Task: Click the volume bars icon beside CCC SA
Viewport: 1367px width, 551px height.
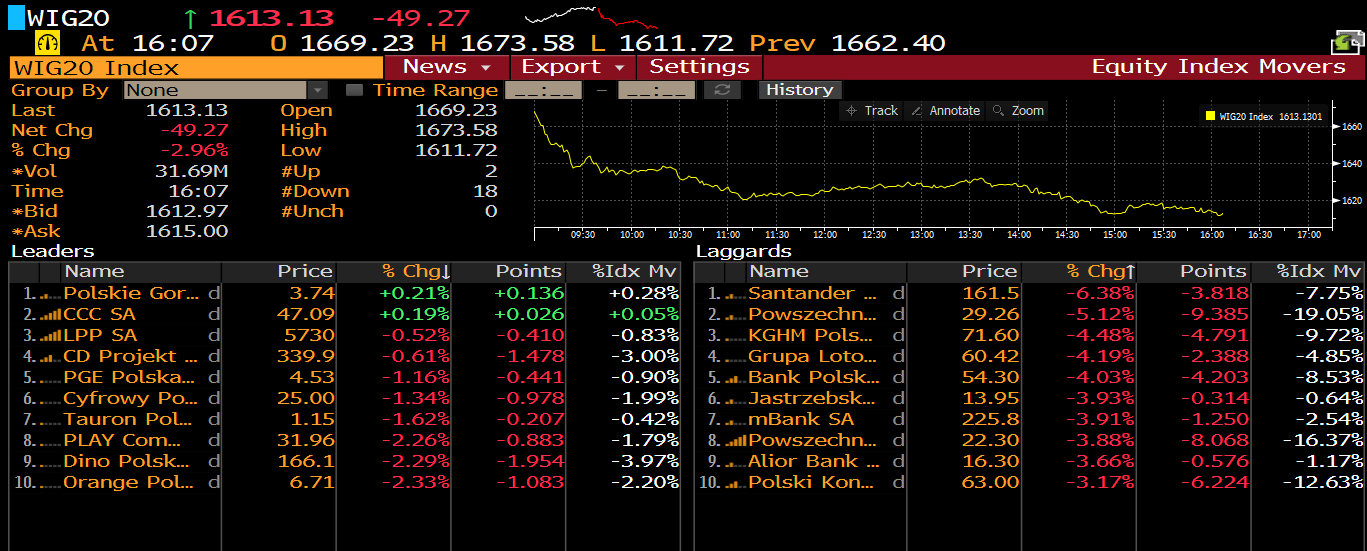Action: pyautogui.click(x=50, y=315)
